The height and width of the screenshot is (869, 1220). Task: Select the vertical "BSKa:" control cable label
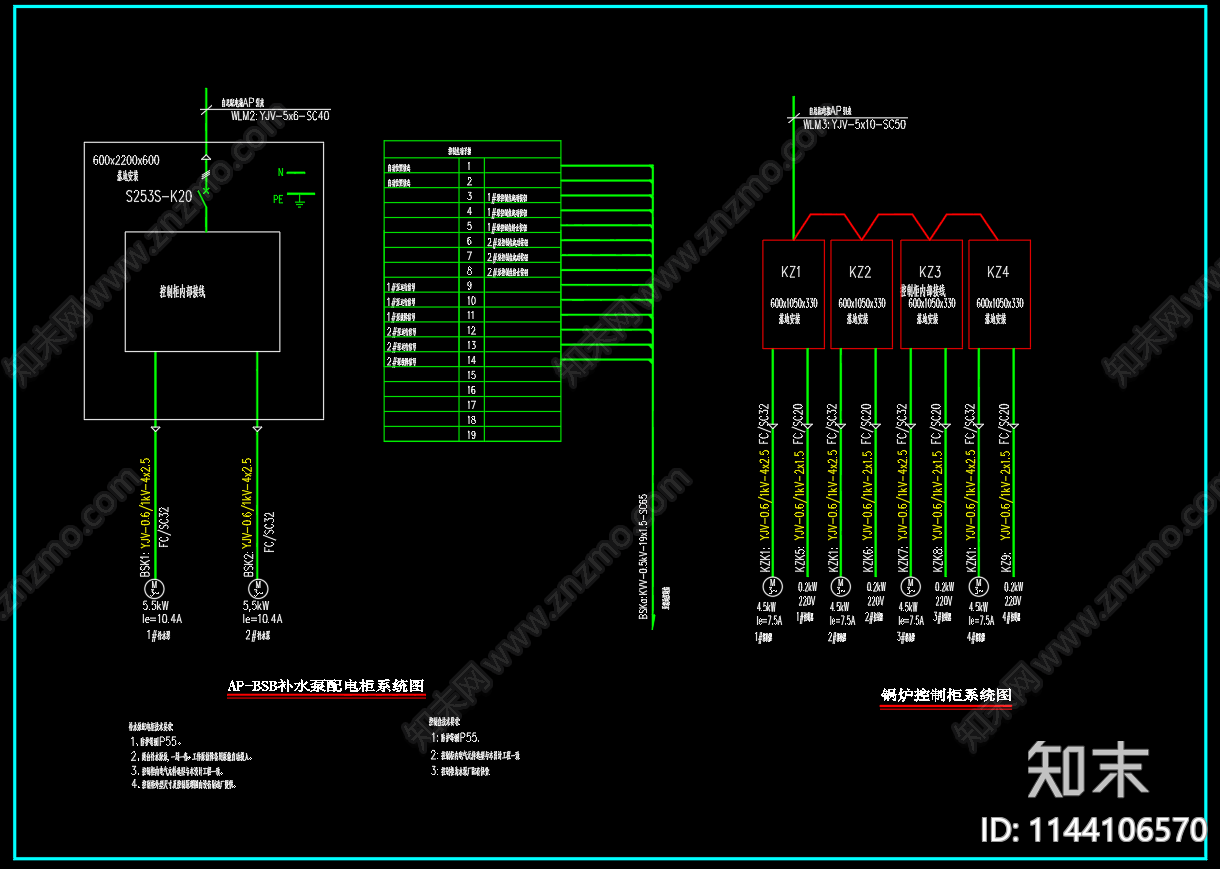point(644,556)
